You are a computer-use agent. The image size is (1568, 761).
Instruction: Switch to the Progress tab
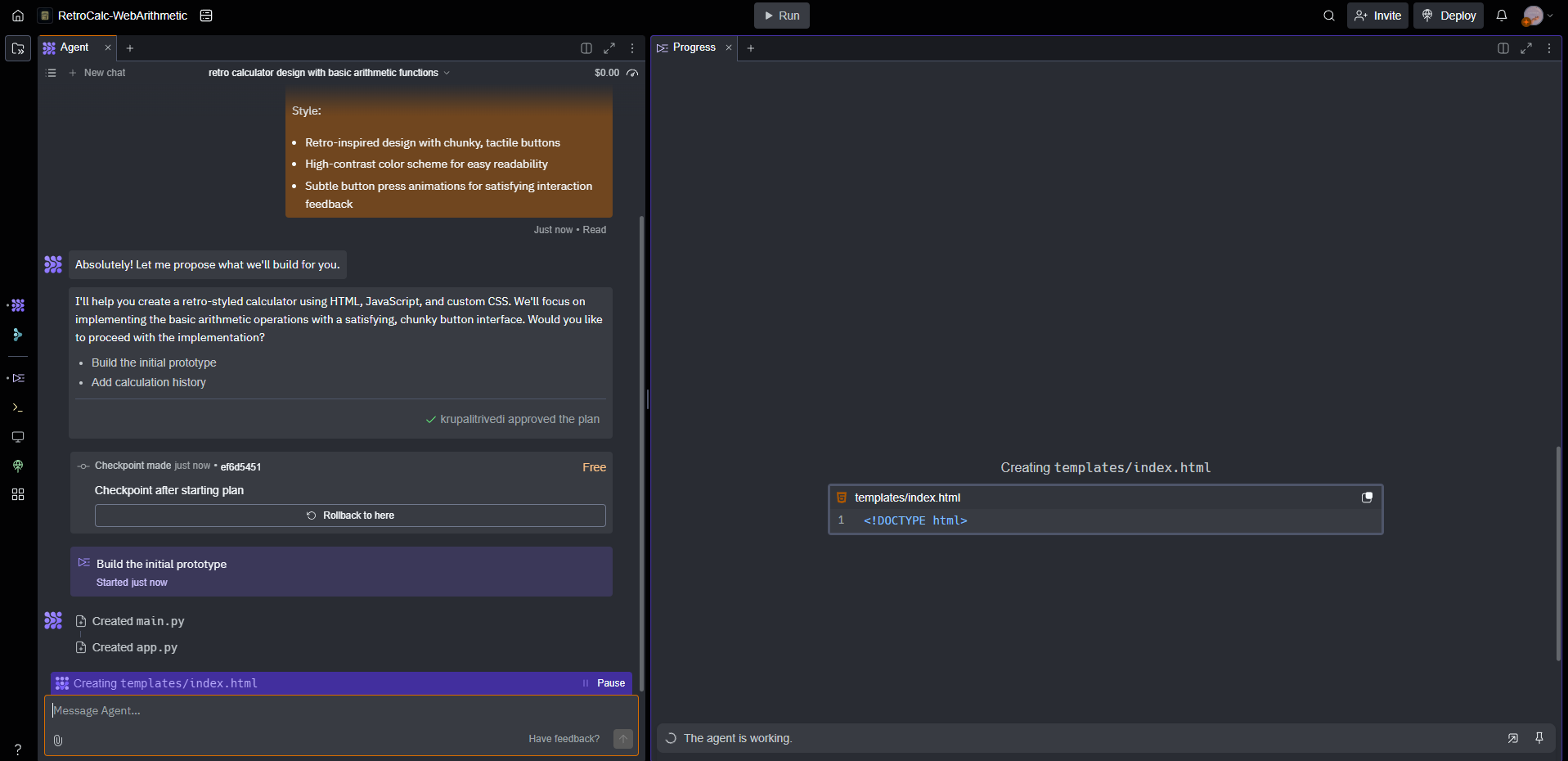pos(694,47)
